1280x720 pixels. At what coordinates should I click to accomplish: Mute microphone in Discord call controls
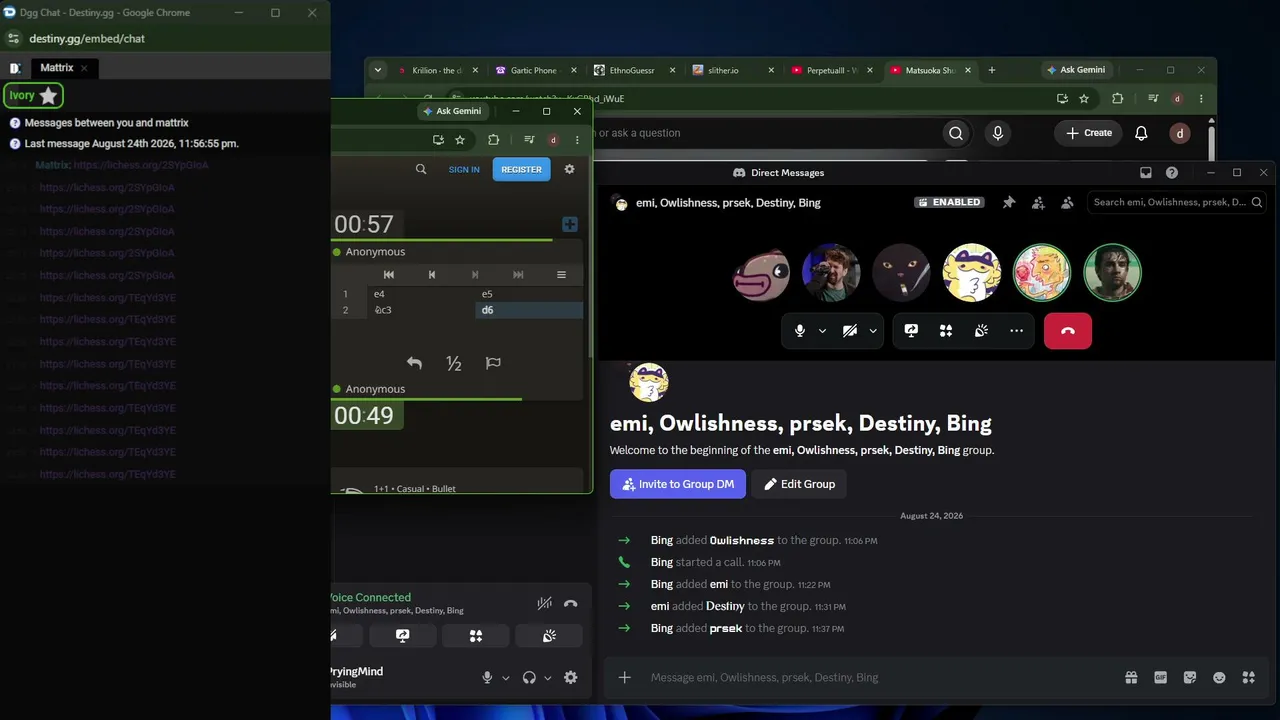799,331
